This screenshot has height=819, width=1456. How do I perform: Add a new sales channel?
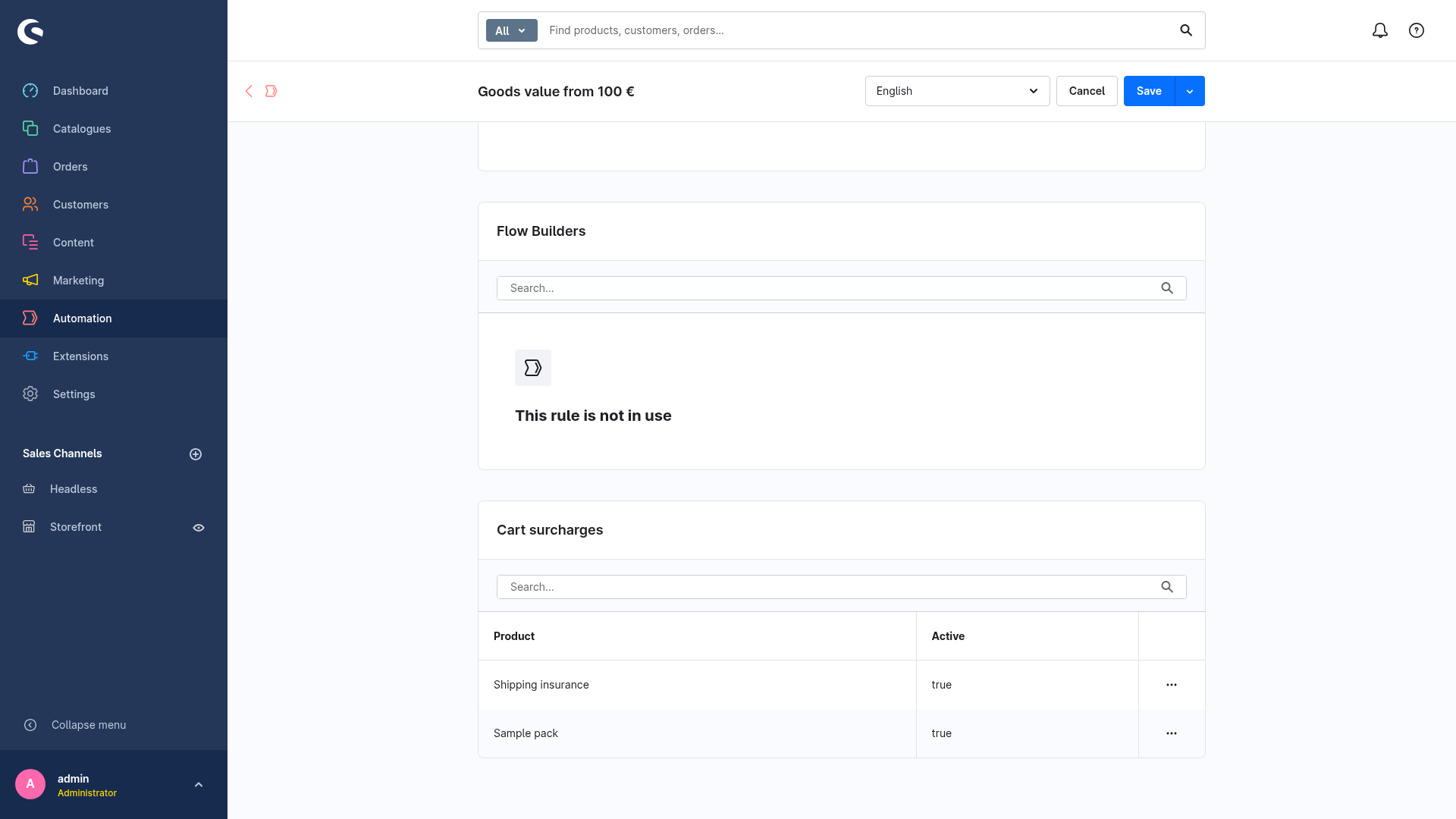[196, 454]
